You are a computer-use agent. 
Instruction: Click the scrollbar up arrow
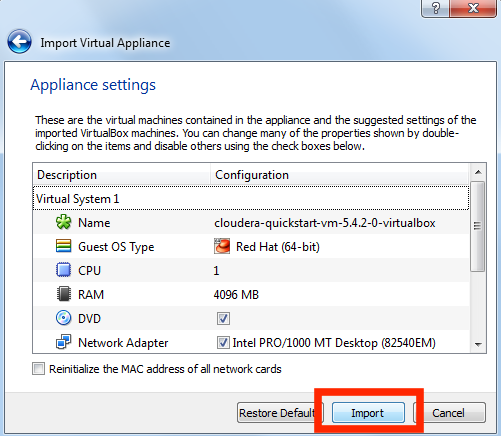(x=478, y=172)
